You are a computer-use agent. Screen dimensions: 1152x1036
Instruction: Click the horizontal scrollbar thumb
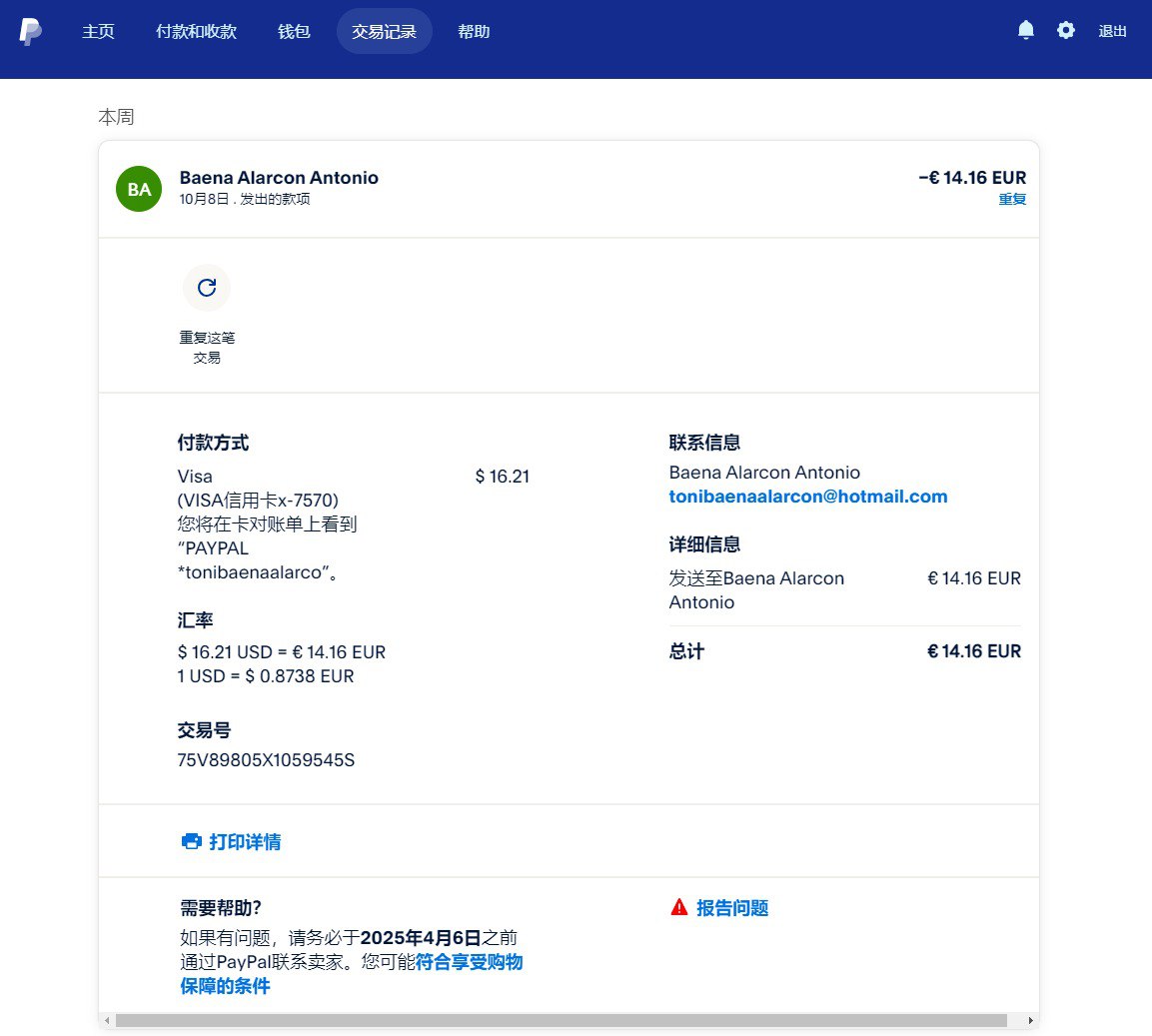click(562, 1021)
